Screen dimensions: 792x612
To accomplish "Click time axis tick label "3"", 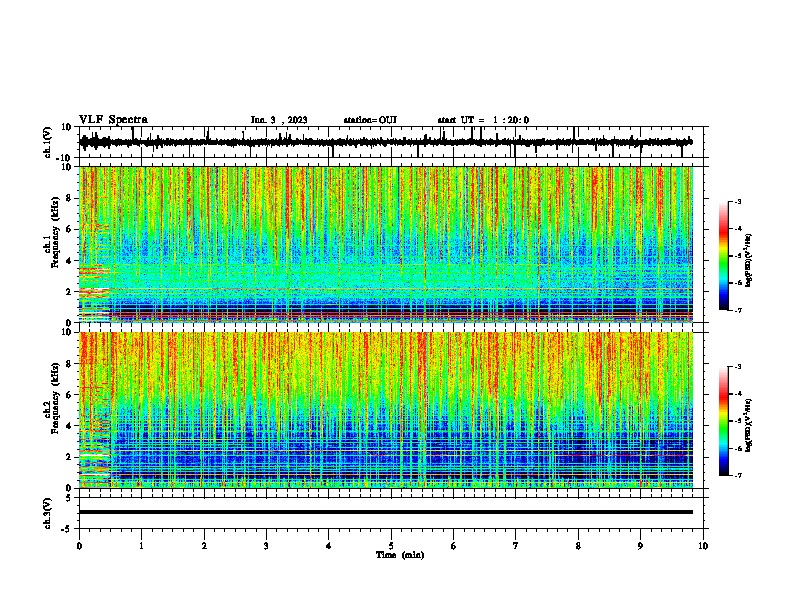I will point(266,546).
